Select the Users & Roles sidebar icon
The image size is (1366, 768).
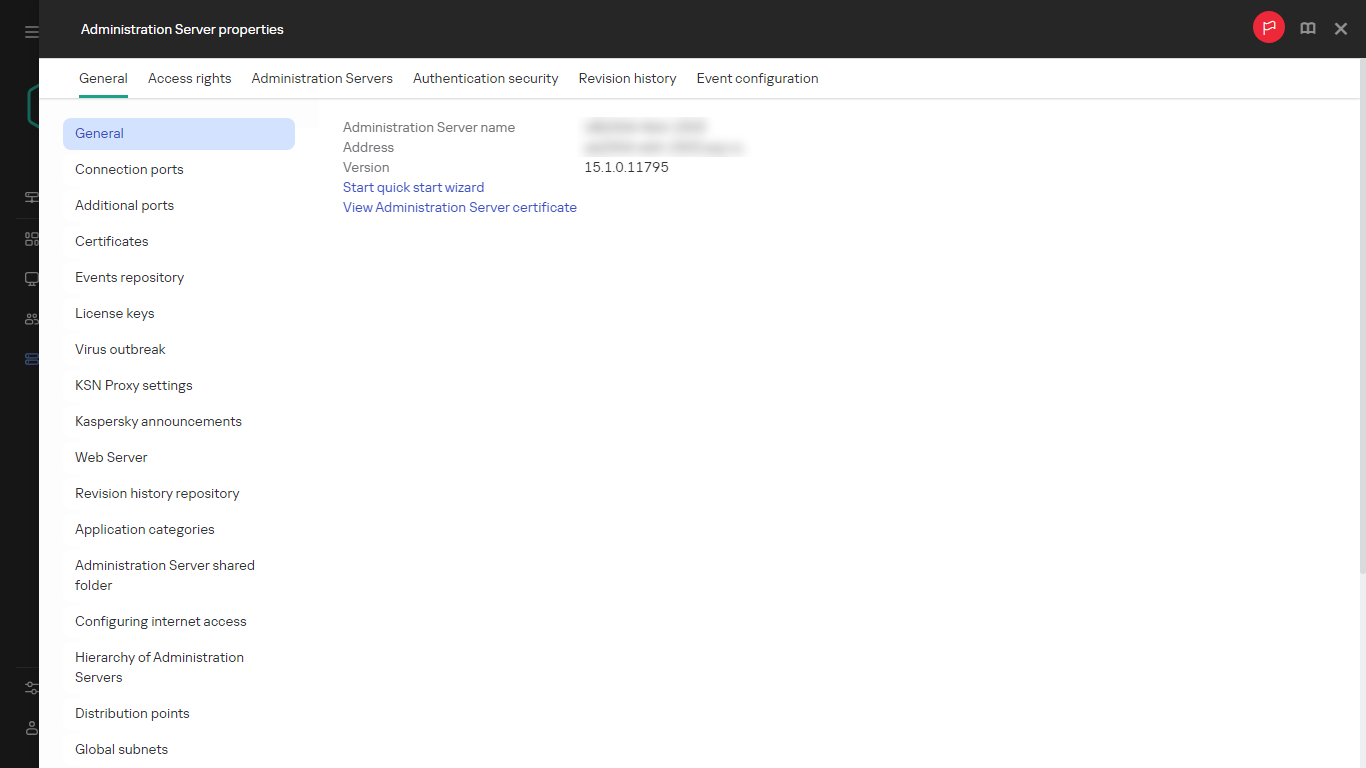(30, 318)
